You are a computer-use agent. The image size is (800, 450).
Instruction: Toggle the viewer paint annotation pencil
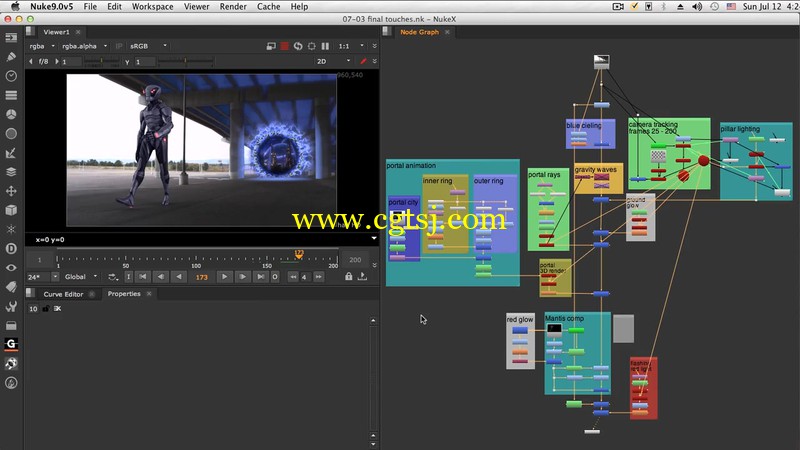[x=363, y=61]
